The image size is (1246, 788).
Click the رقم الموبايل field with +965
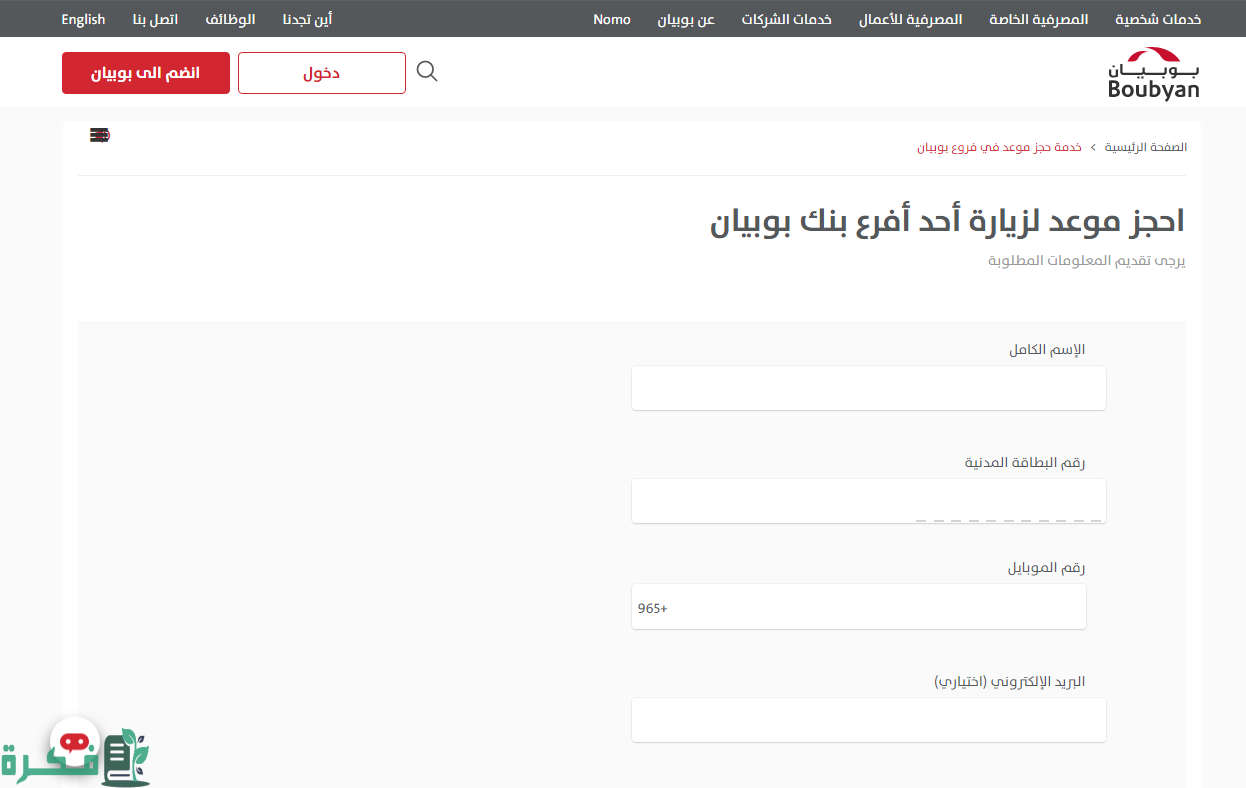click(x=858, y=607)
